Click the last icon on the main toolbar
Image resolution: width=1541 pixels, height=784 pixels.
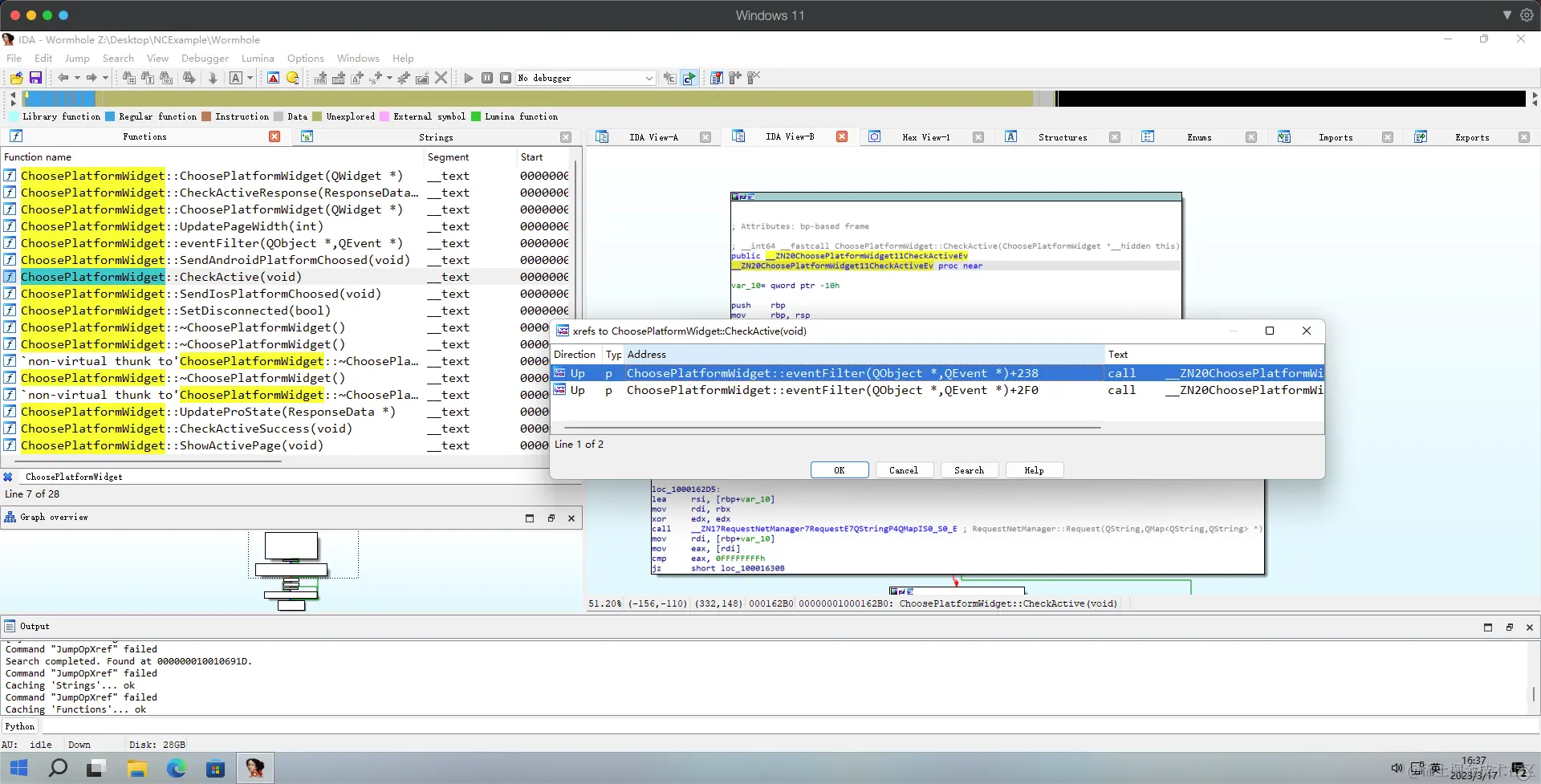tap(754, 78)
